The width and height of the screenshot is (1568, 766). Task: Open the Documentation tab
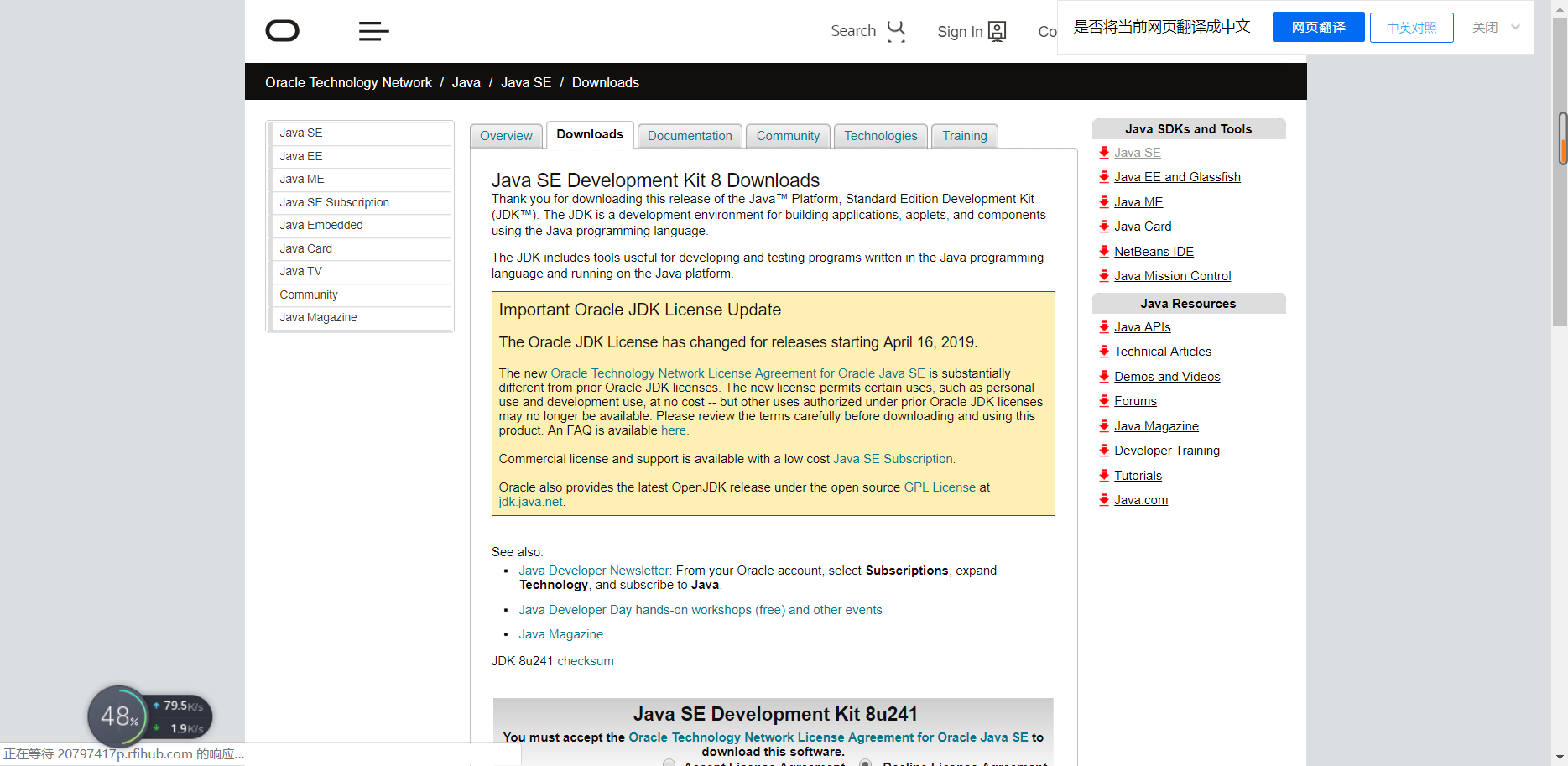click(690, 136)
